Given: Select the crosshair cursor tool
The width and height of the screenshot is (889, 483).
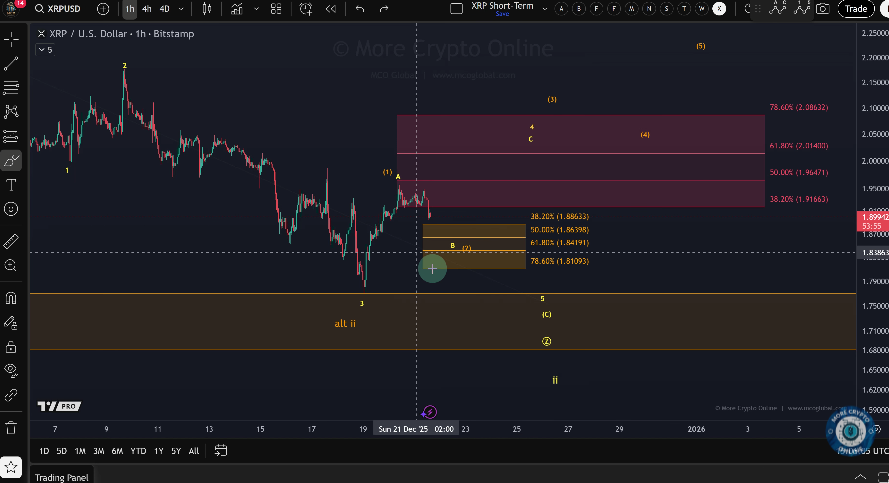Looking at the screenshot, I should pos(11,40).
